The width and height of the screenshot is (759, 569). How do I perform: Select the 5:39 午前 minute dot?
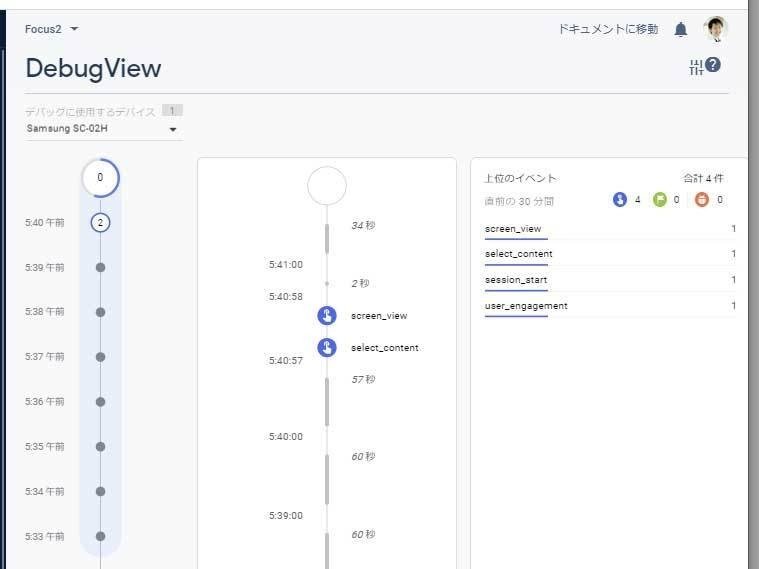point(100,267)
